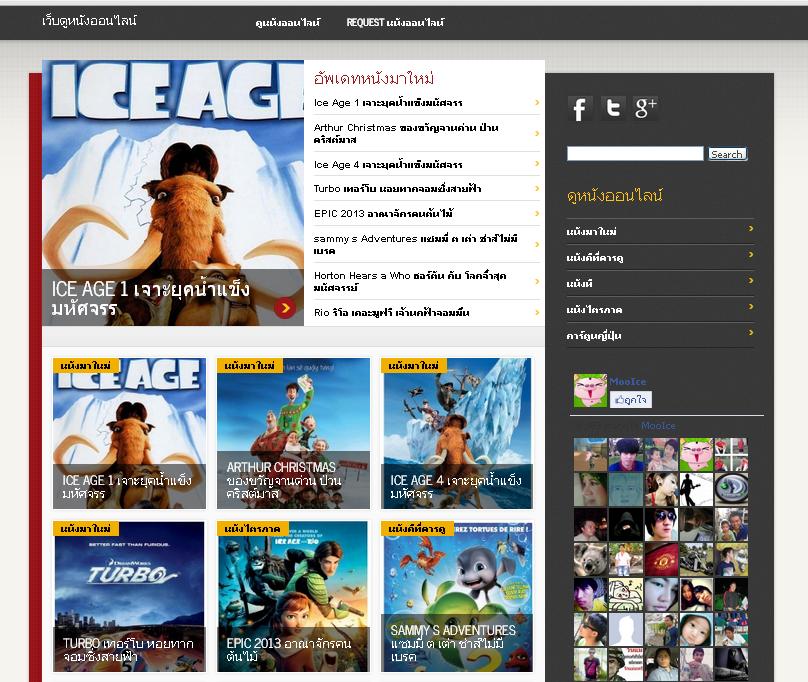
Task: Click the red football crest fan avatar
Action: [661, 559]
